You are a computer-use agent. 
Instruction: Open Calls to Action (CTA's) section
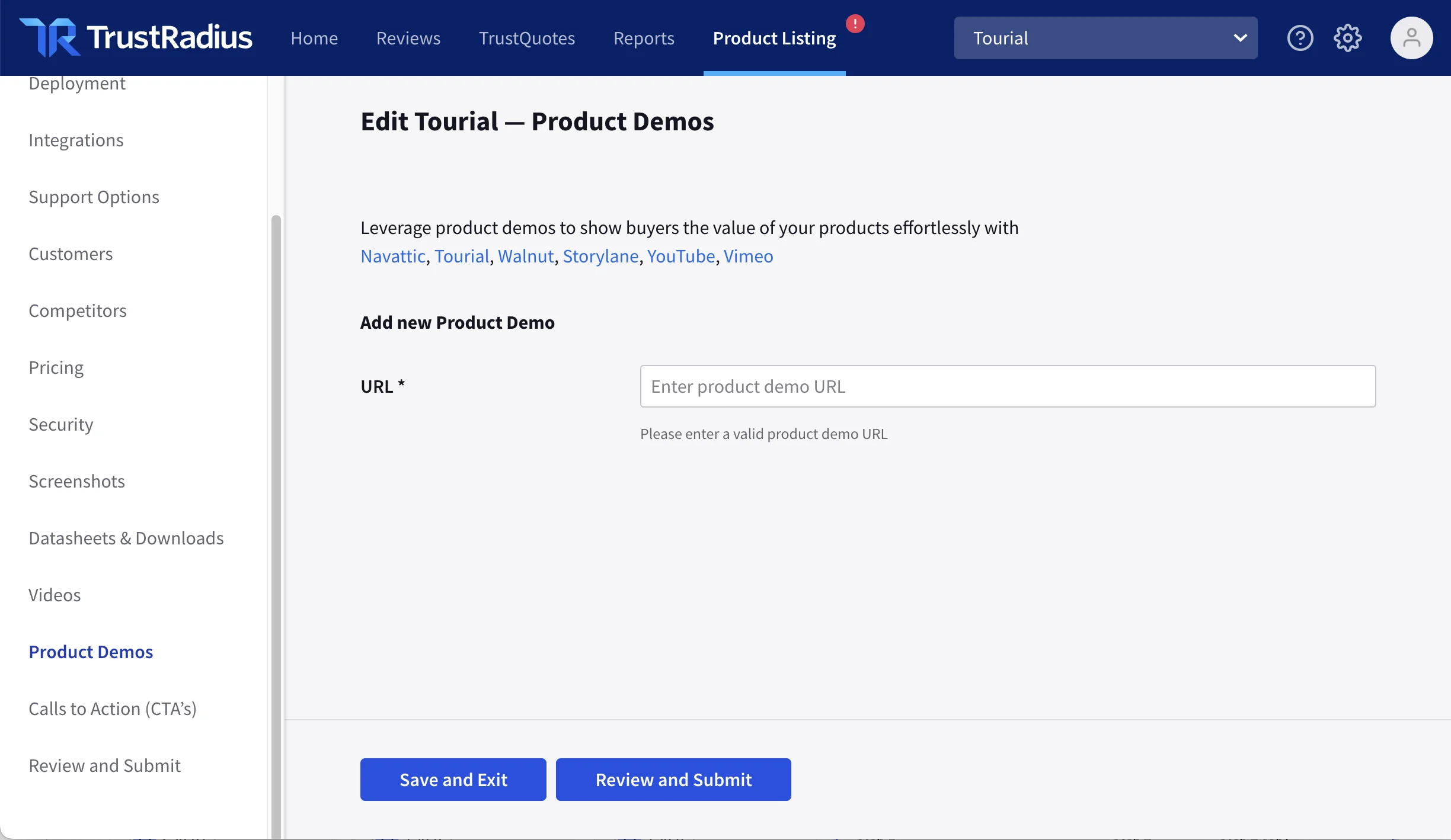(113, 708)
